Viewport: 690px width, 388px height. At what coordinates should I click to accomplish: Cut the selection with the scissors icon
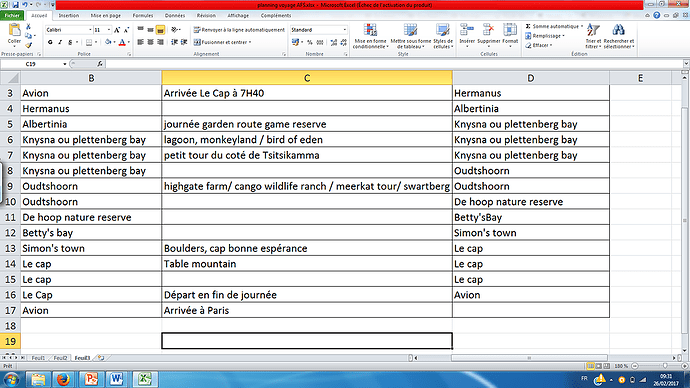point(29,27)
